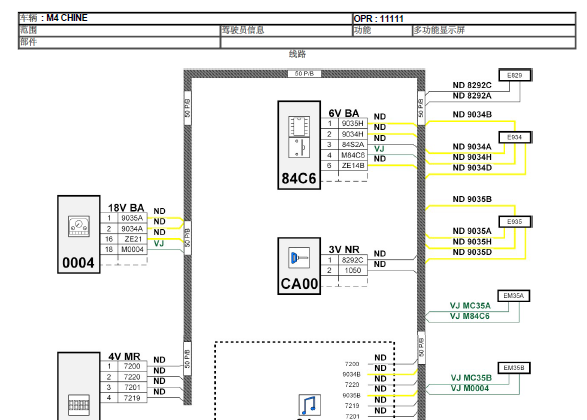
Task: Click the gauge icon in component 0004
Action: click(79, 226)
